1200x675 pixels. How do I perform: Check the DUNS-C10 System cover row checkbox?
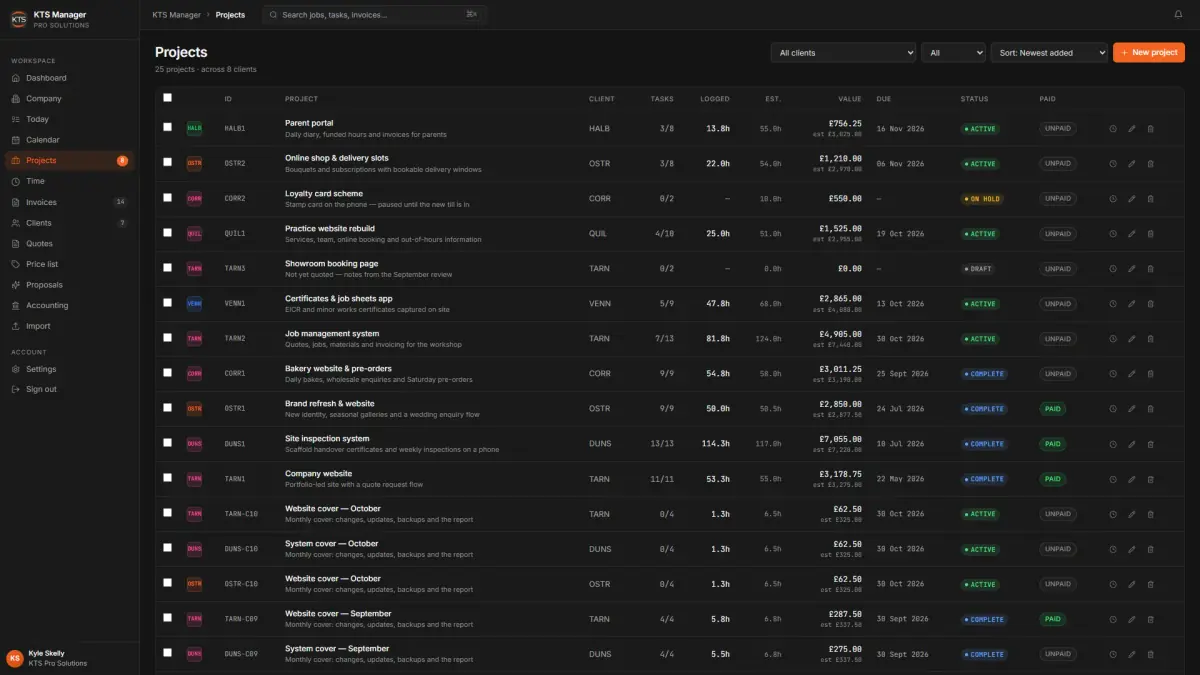coord(167,547)
